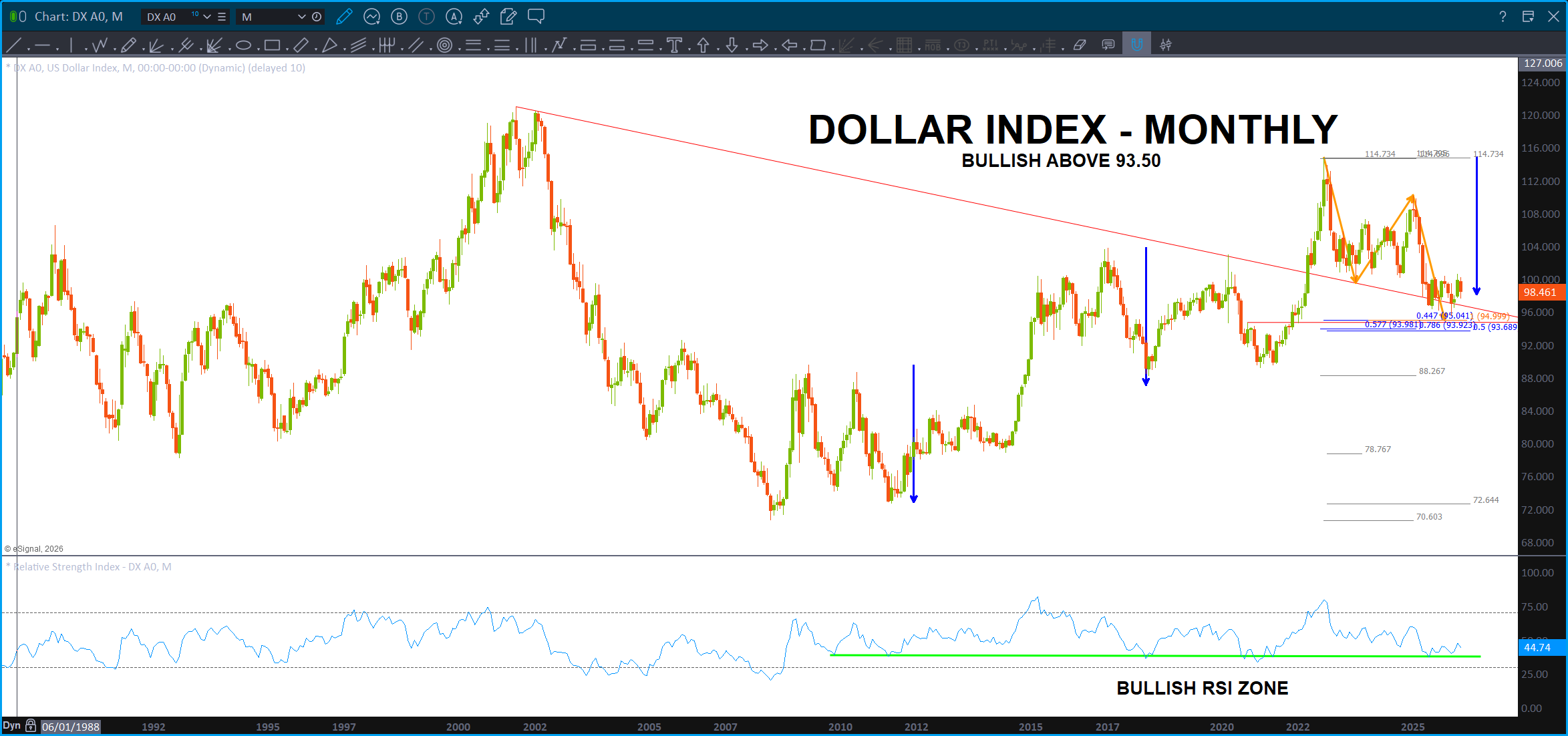This screenshot has width=1568, height=736.
Task: Choose the trend line drawing tool
Action: [x=13, y=45]
